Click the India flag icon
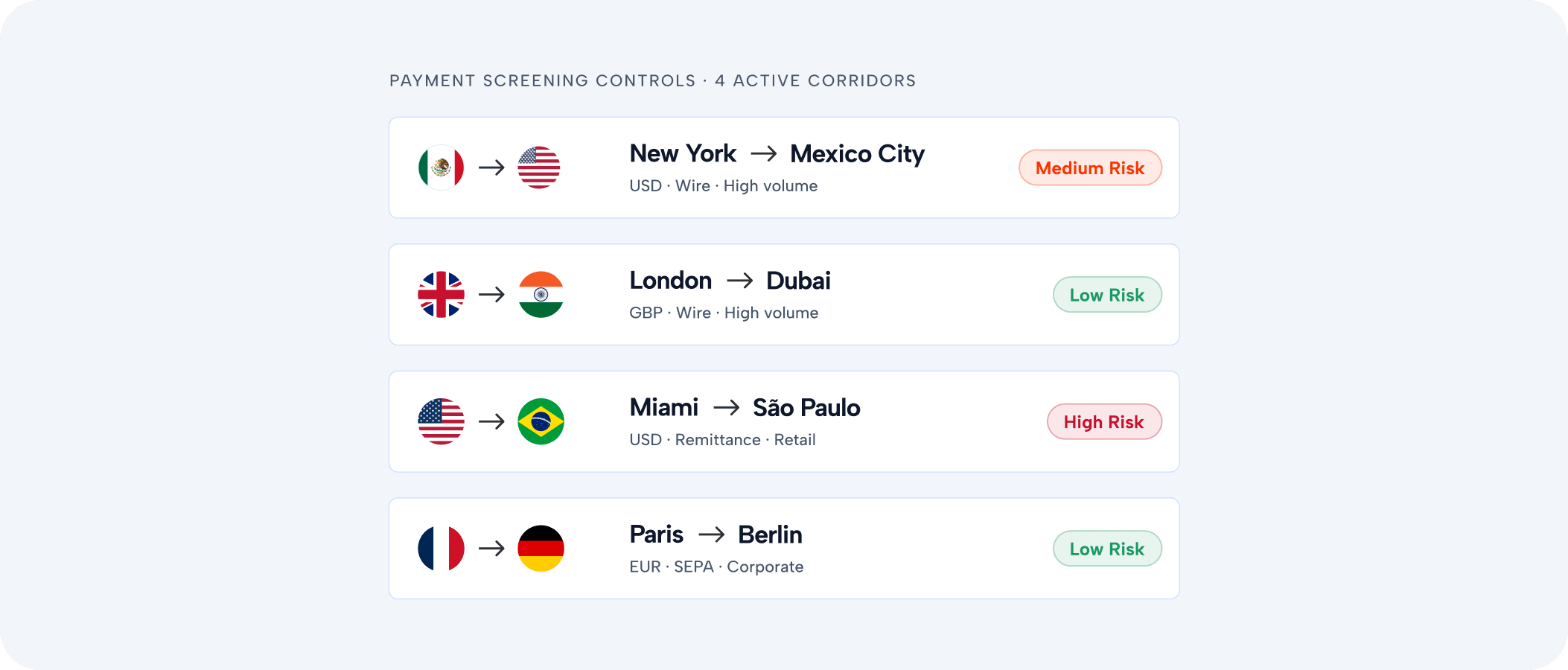 [x=541, y=295]
